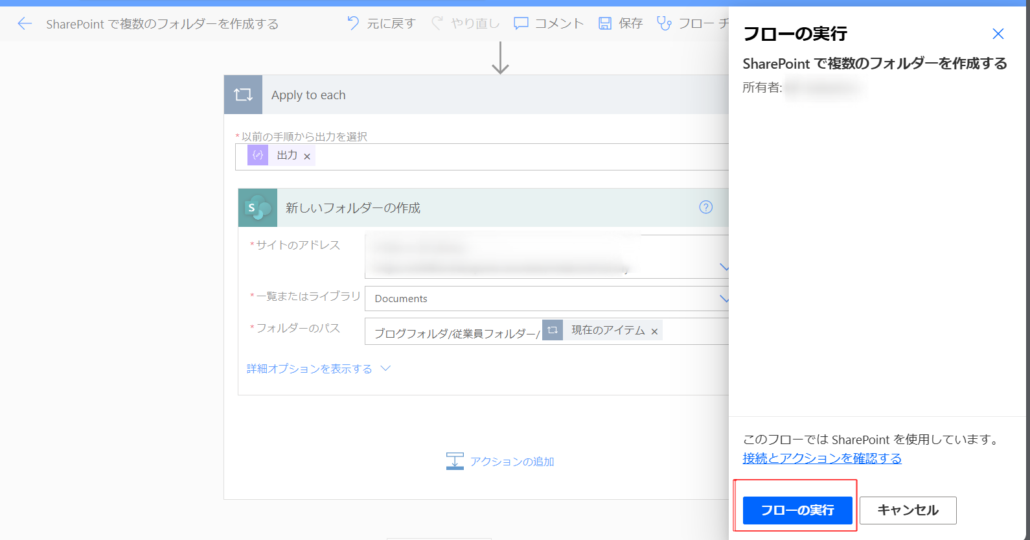Click the Redo (やり直し) toolbar item
This screenshot has width=1030, height=540.
466,23
